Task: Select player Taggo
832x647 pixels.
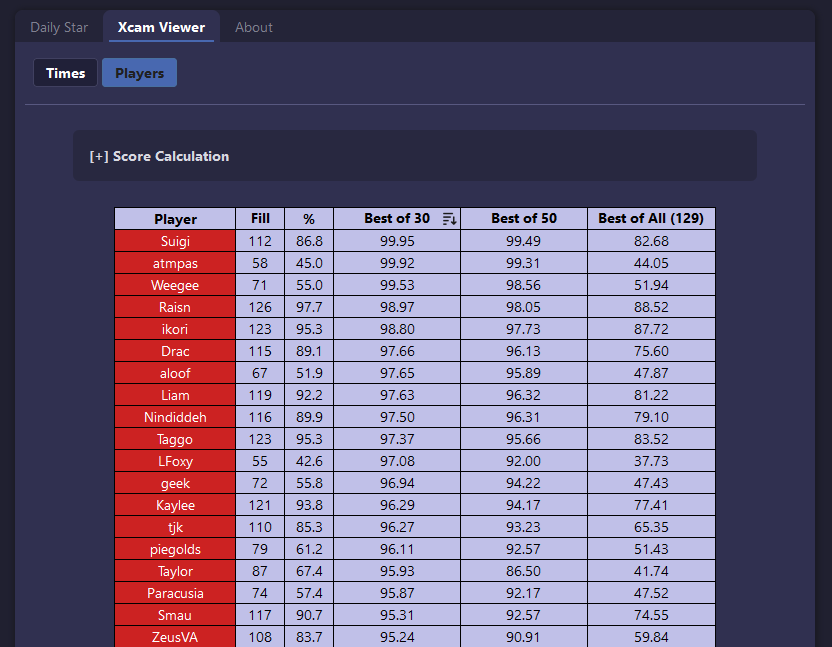Action: [175, 439]
